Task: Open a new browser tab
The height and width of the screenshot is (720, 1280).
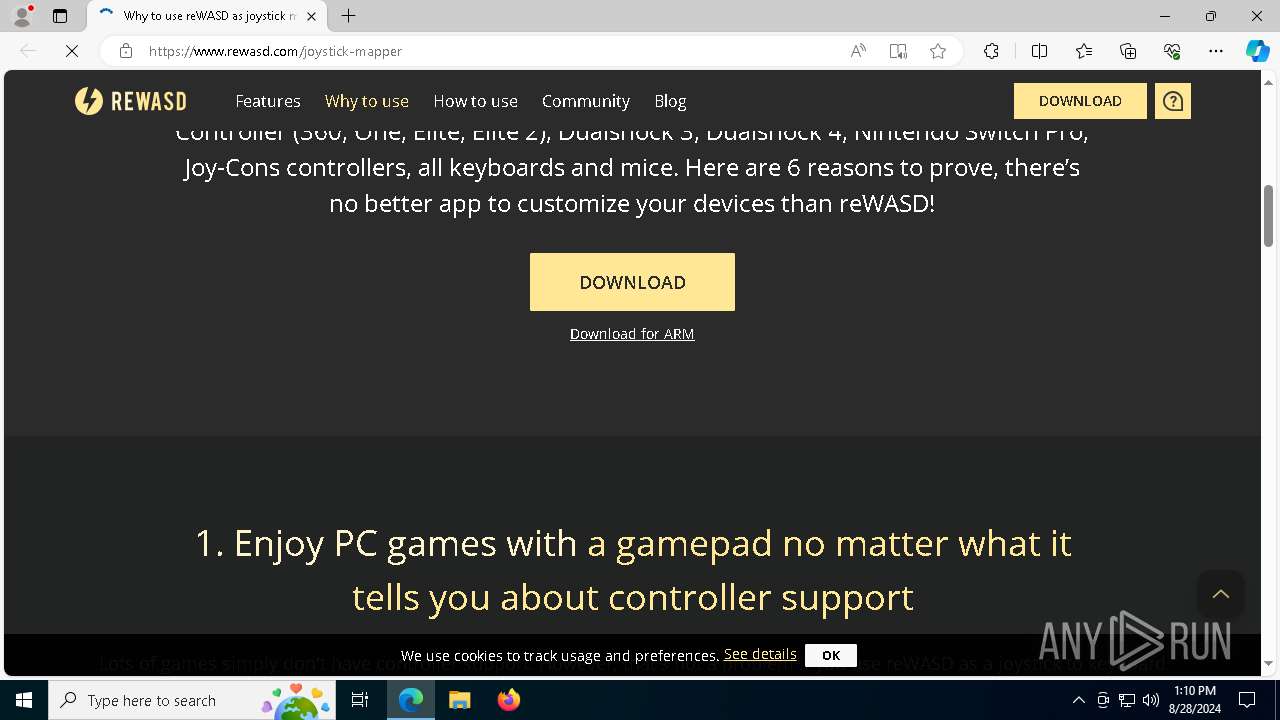Action: click(x=348, y=16)
